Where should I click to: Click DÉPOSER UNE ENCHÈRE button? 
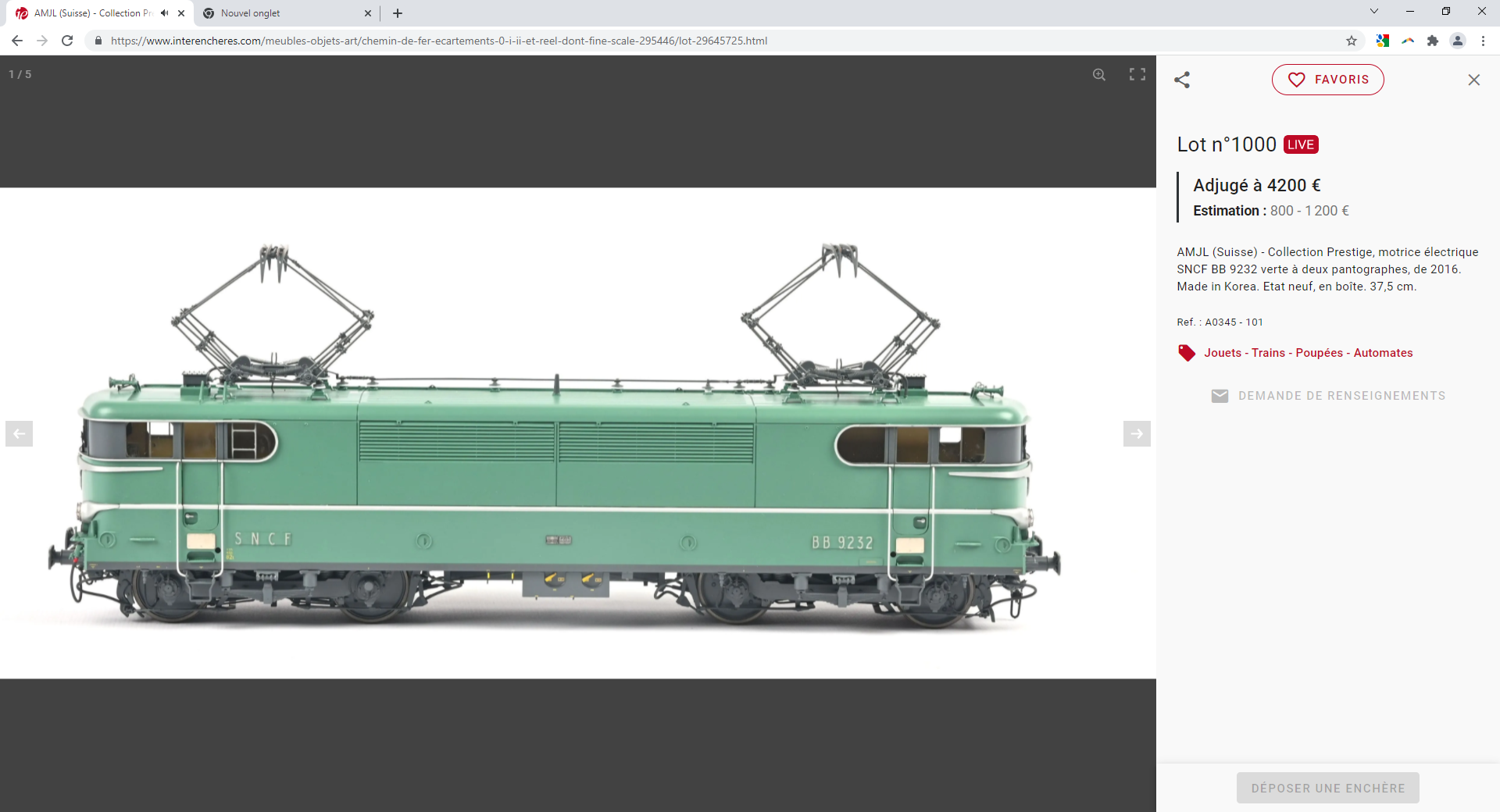(1328, 789)
